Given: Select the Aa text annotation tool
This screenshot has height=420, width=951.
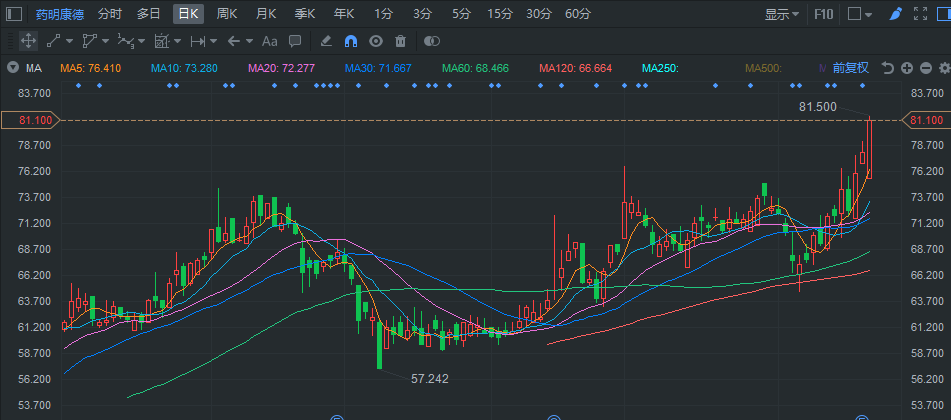Looking at the screenshot, I should [x=269, y=41].
